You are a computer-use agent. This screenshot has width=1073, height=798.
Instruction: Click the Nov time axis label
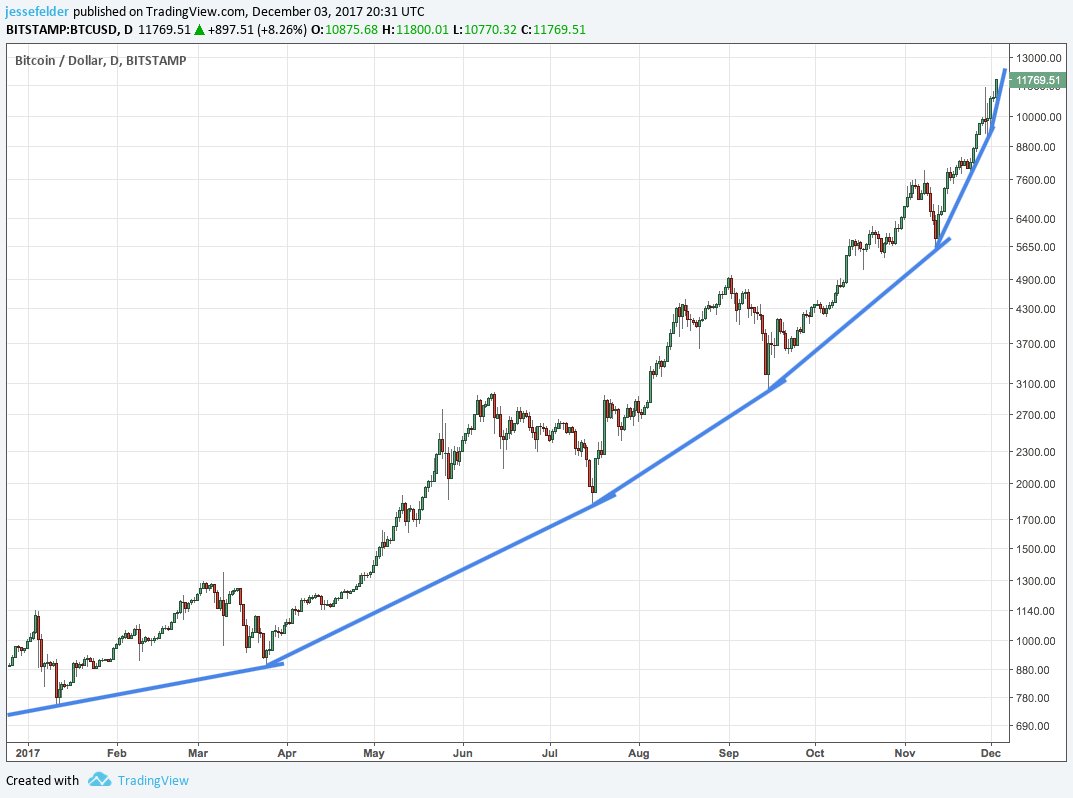tap(905, 753)
